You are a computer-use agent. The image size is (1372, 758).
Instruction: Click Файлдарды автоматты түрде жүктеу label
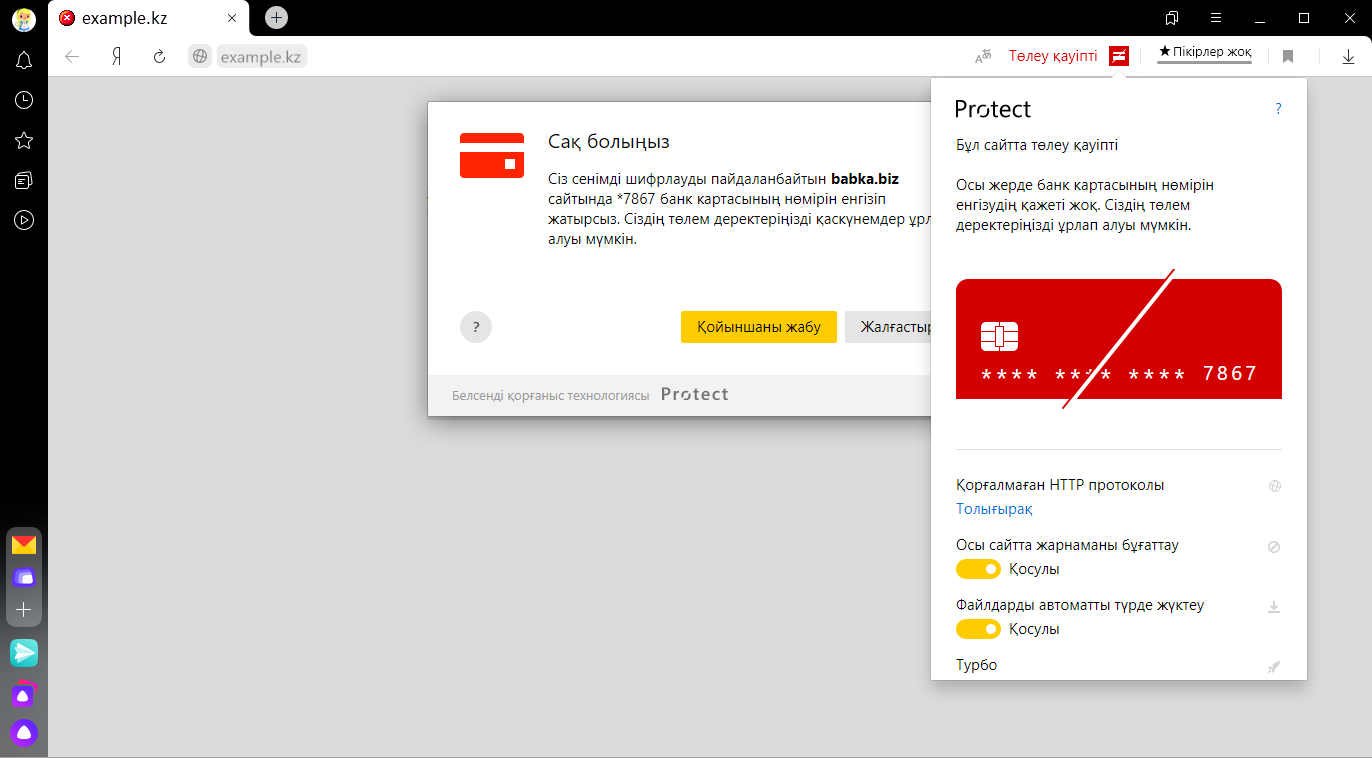pos(1080,605)
